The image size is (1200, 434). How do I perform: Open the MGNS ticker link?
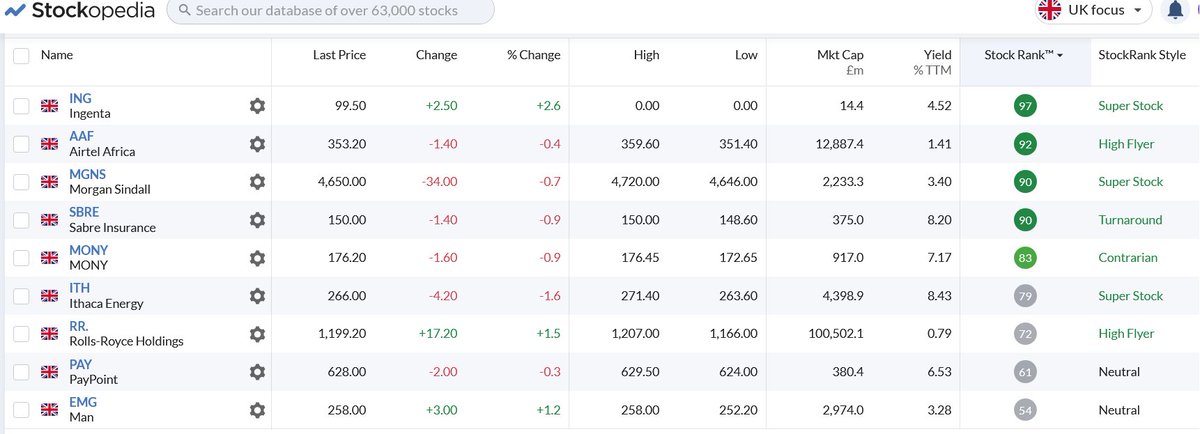(87, 174)
